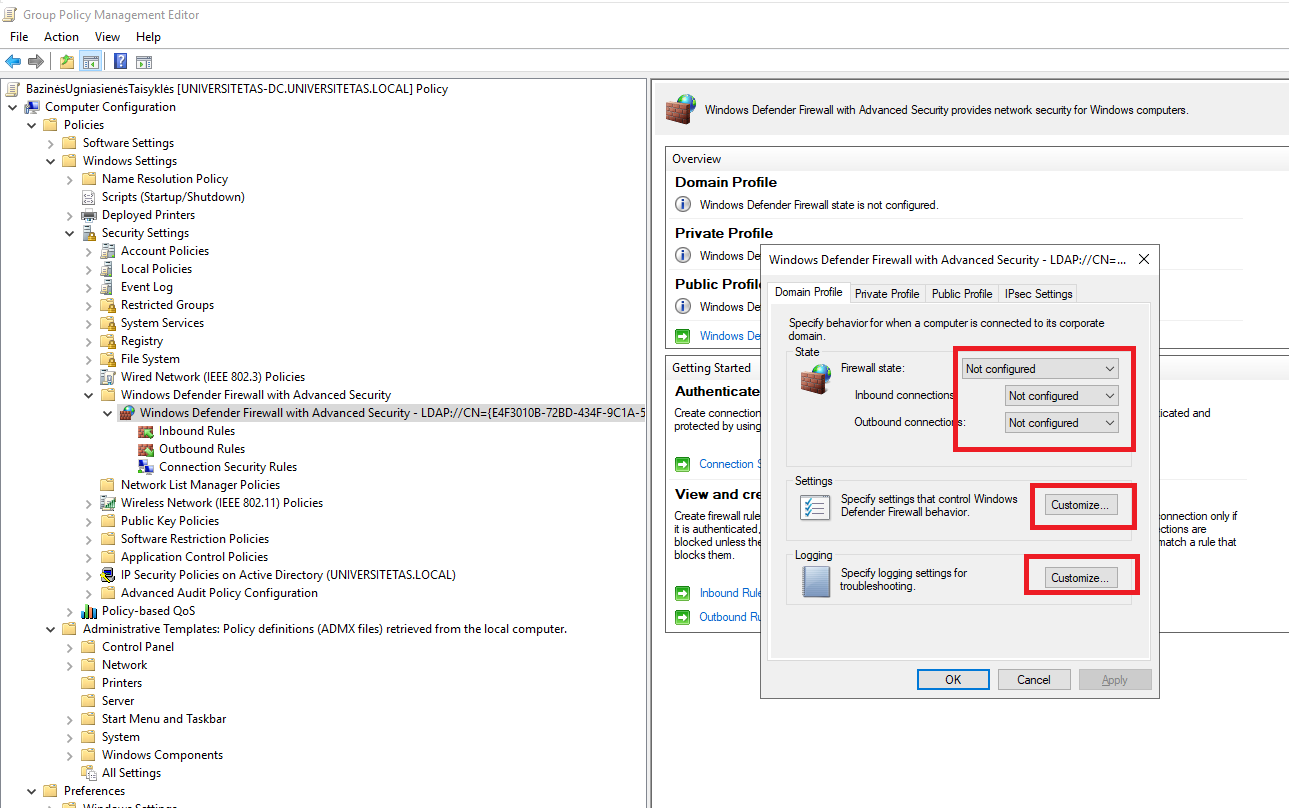Screen dimensions: 1289x808
Task: Open the Inbound connections dropdown
Action: [1061, 396]
